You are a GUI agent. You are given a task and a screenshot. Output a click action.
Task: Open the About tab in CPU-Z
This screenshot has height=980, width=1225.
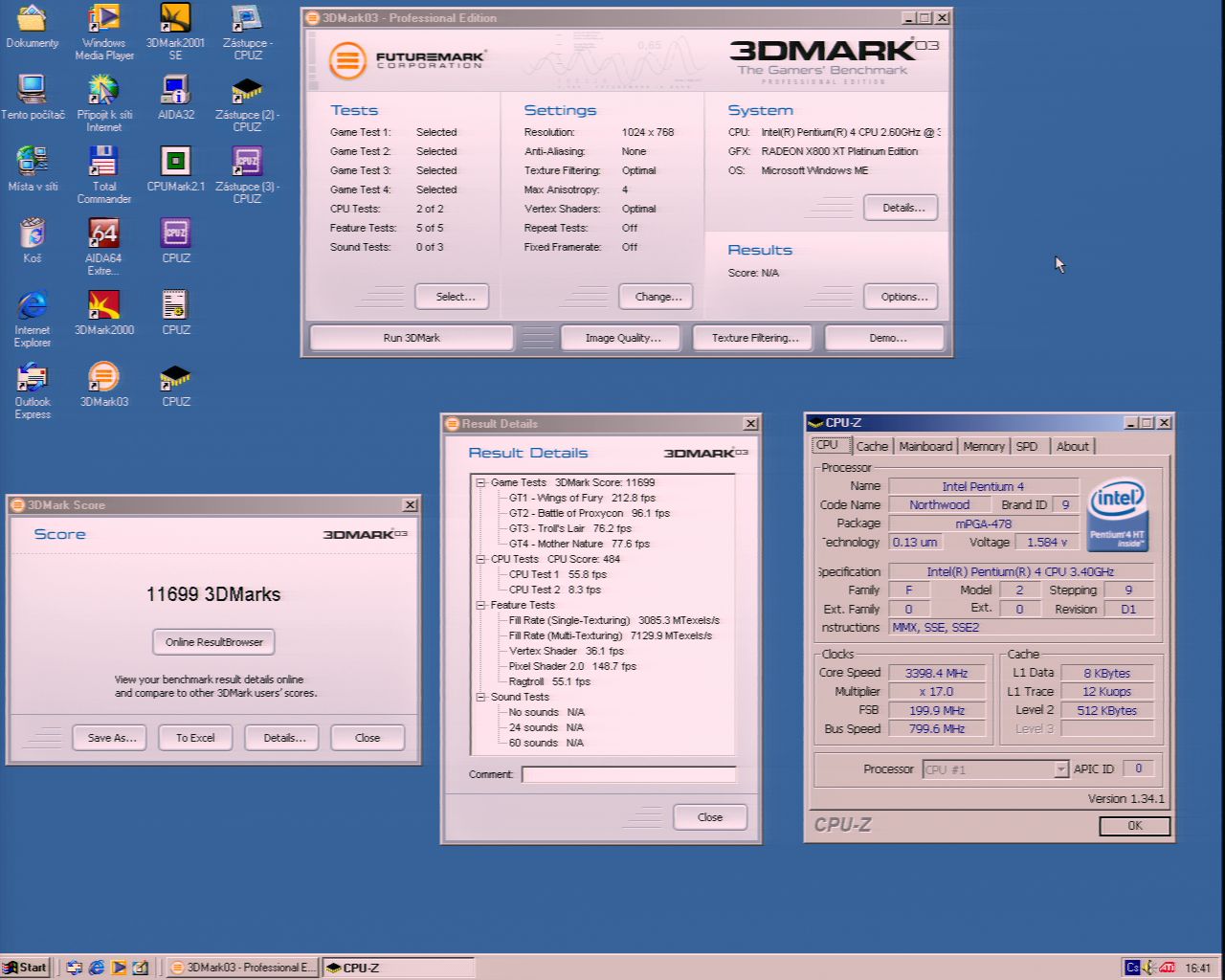[x=1072, y=446]
